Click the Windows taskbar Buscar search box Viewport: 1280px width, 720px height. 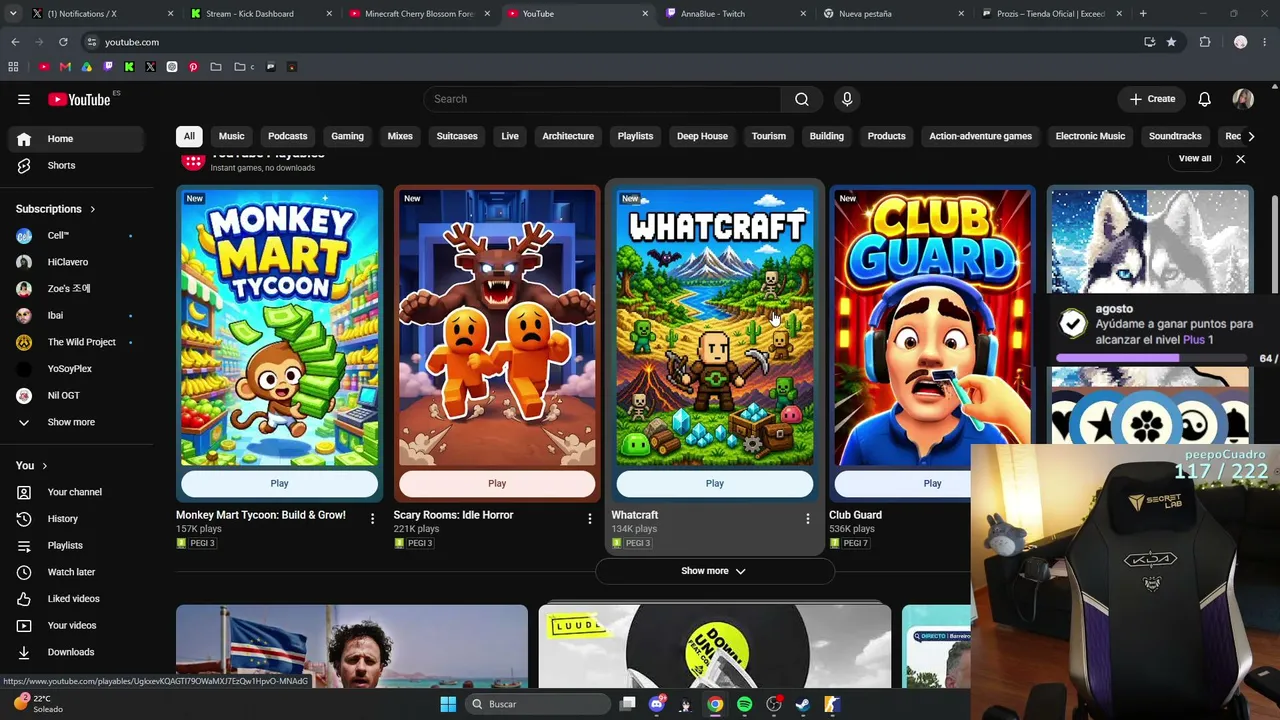coord(538,704)
